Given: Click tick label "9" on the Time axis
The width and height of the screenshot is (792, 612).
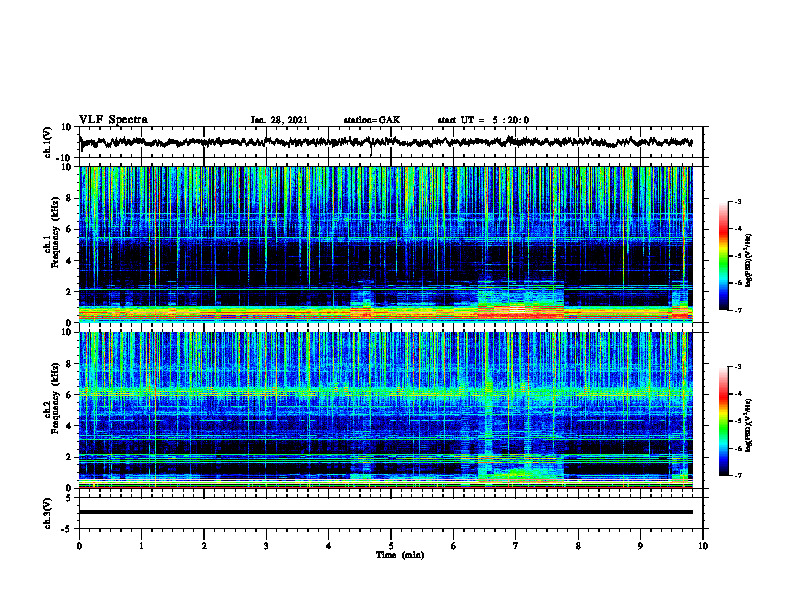Looking at the screenshot, I should point(640,546).
